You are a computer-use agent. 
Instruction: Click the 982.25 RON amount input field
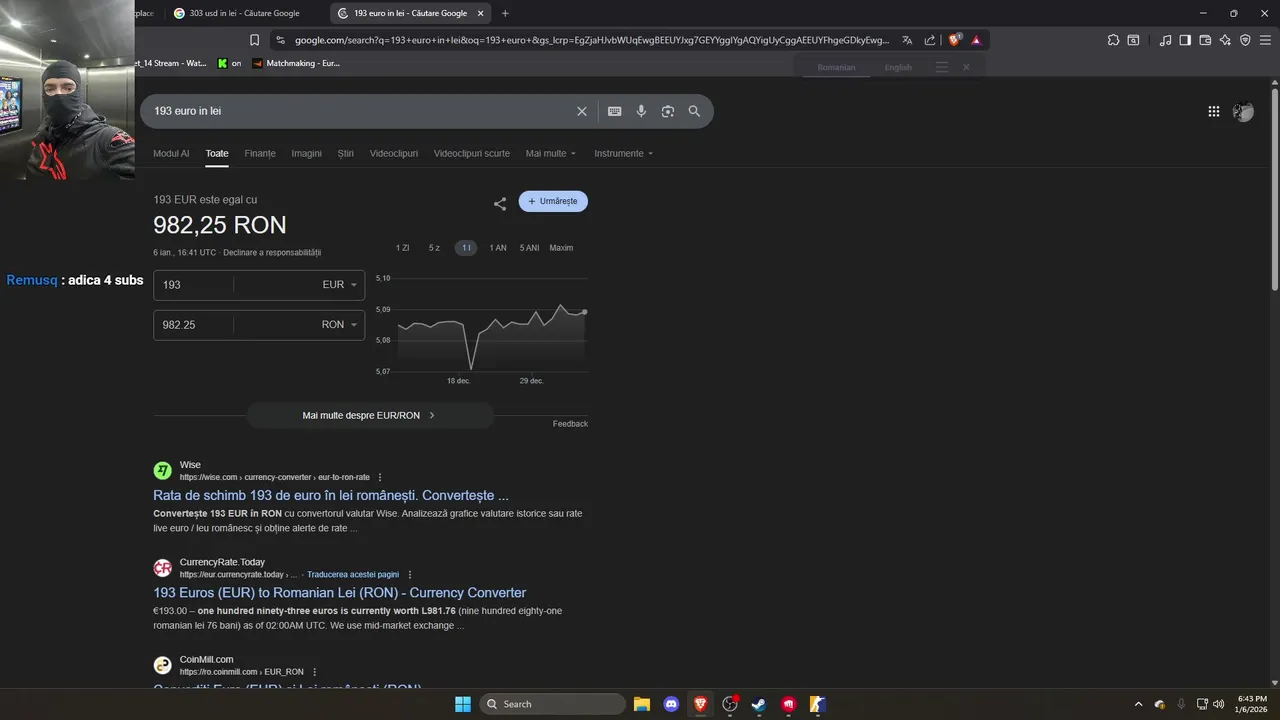194,325
